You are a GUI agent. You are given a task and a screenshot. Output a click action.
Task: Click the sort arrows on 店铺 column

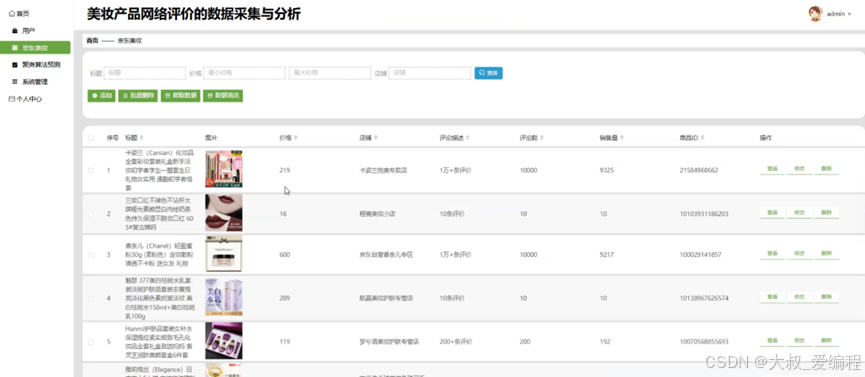pyautogui.click(x=376, y=137)
